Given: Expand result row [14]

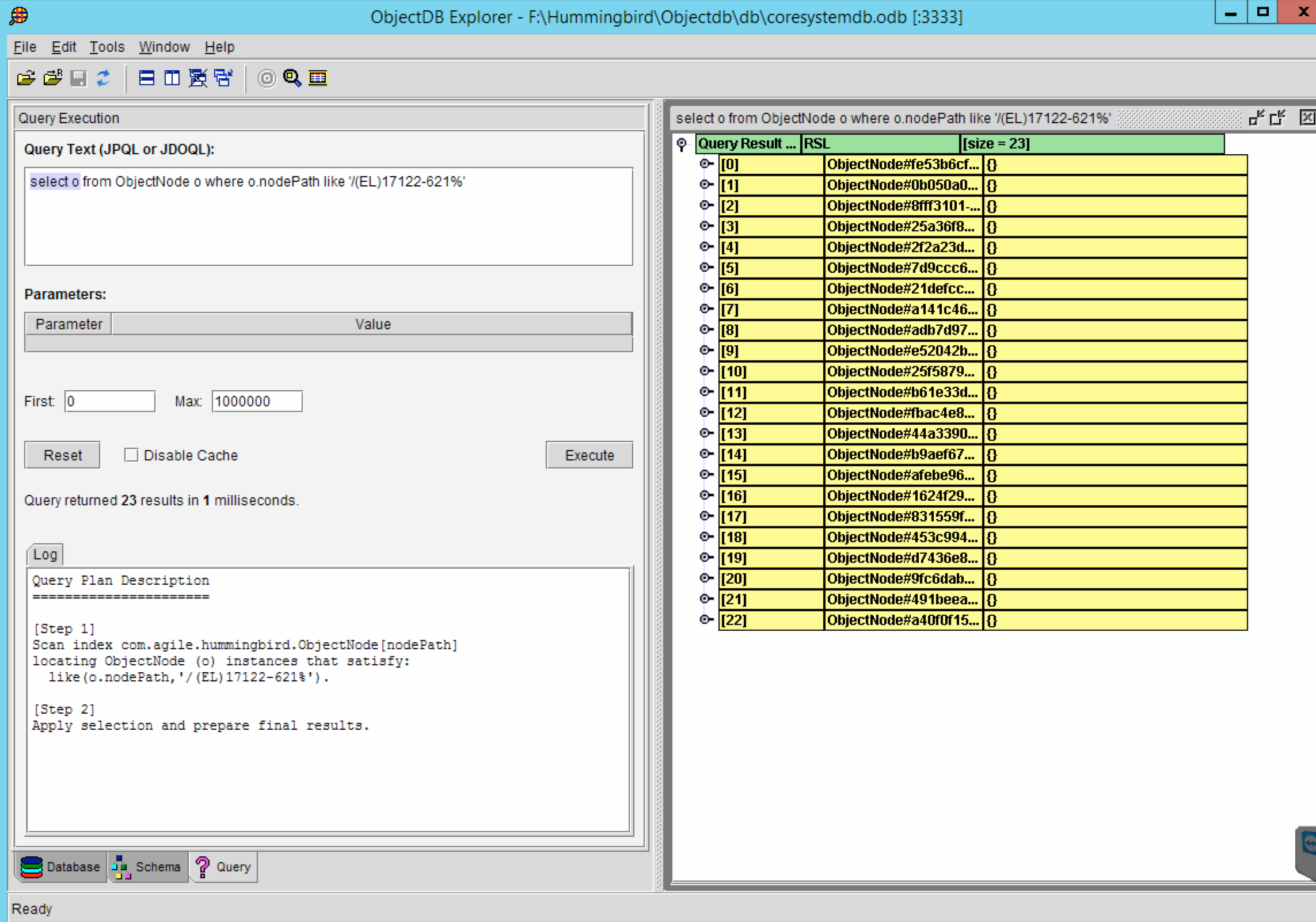Looking at the screenshot, I should [706, 454].
